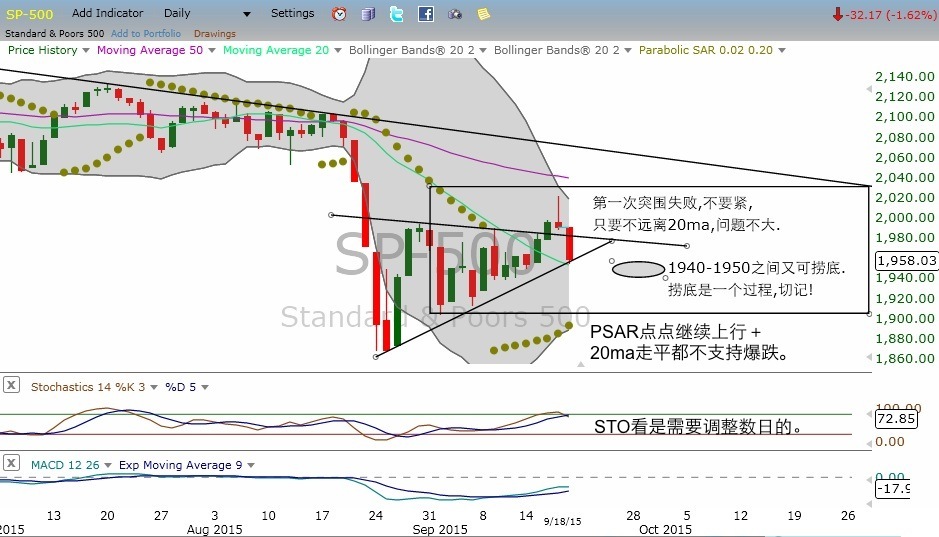The height and width of the screenshot is (537, 939).
Task: Click the Standard & Poors 500 name text
Action: [54, 34]
